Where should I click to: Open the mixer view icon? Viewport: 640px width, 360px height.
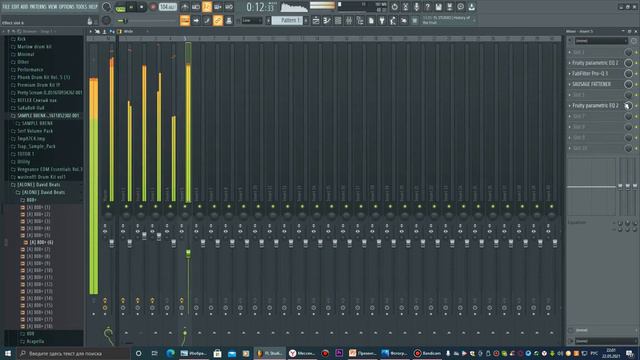(349, 20)
